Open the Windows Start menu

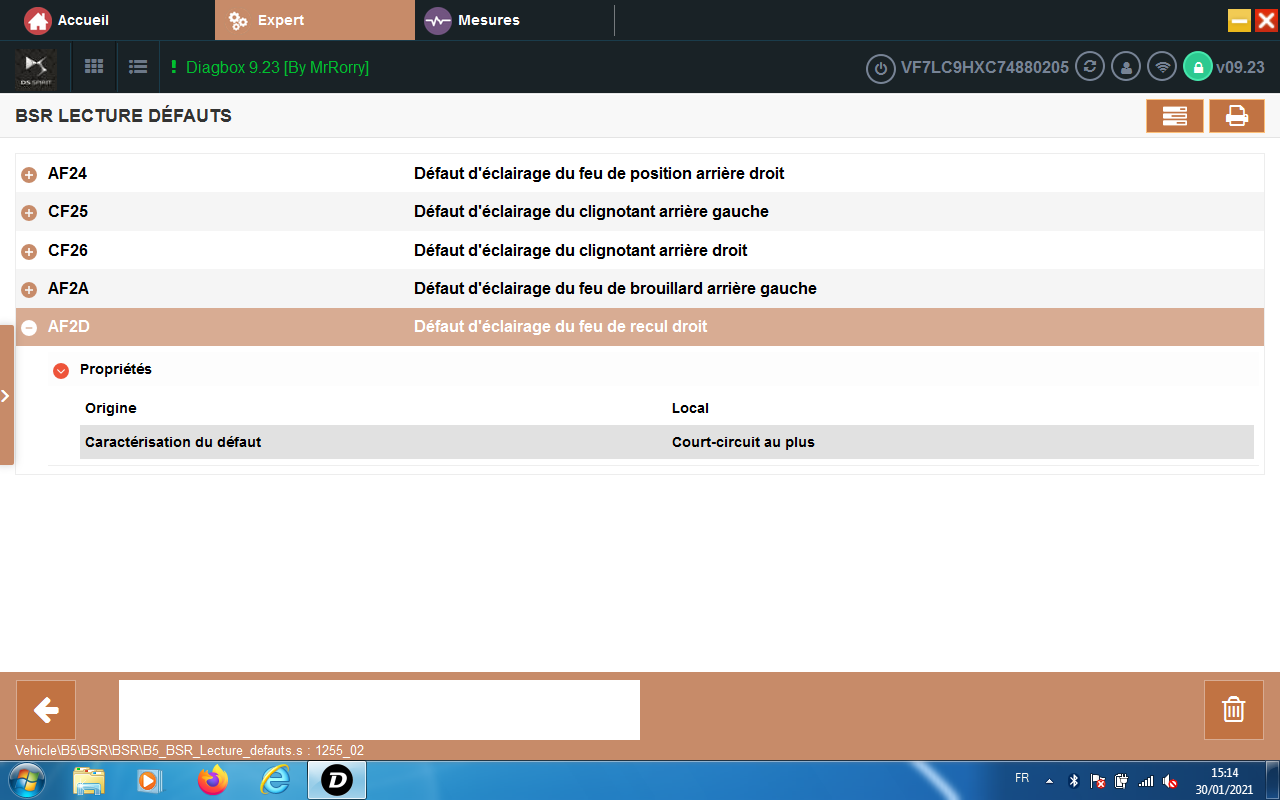tap(25, 780)
